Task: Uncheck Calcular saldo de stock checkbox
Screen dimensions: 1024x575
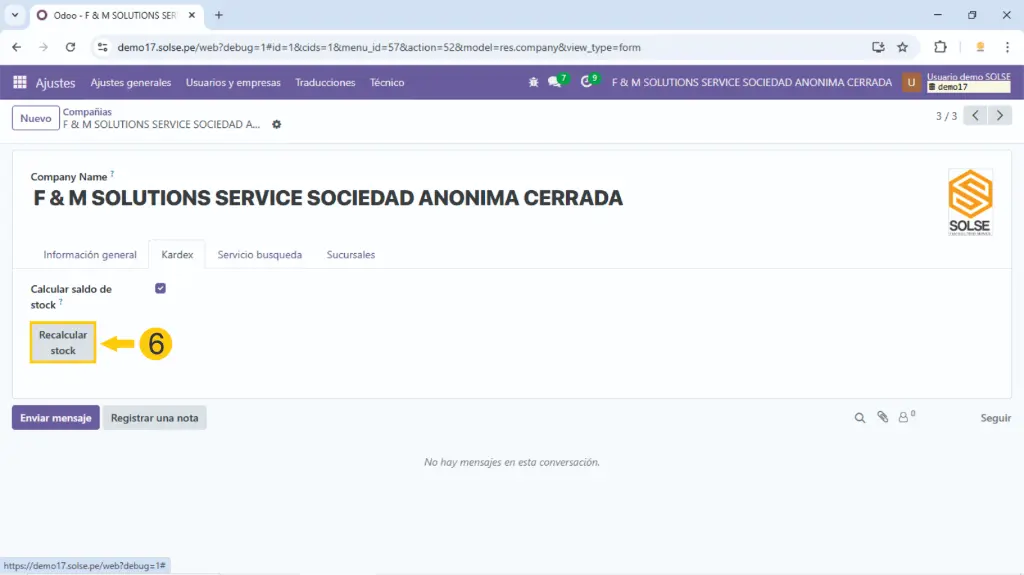Action: 160,289
